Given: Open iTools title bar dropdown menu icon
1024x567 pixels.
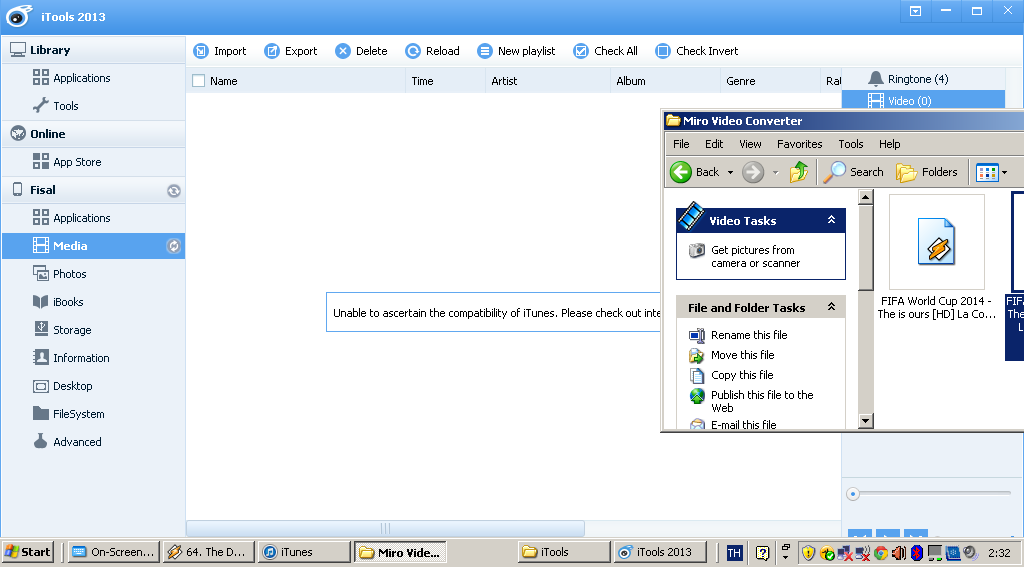Looking at the screenshot, I should pyautogui.click(x=916, y=11).
